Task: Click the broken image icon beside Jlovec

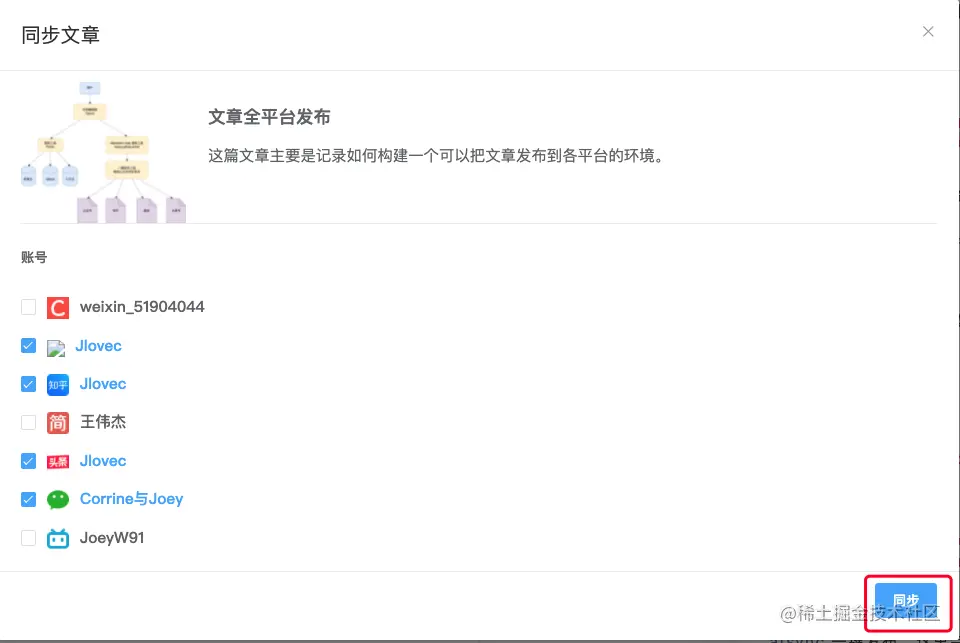Action: tap(56, 348)
